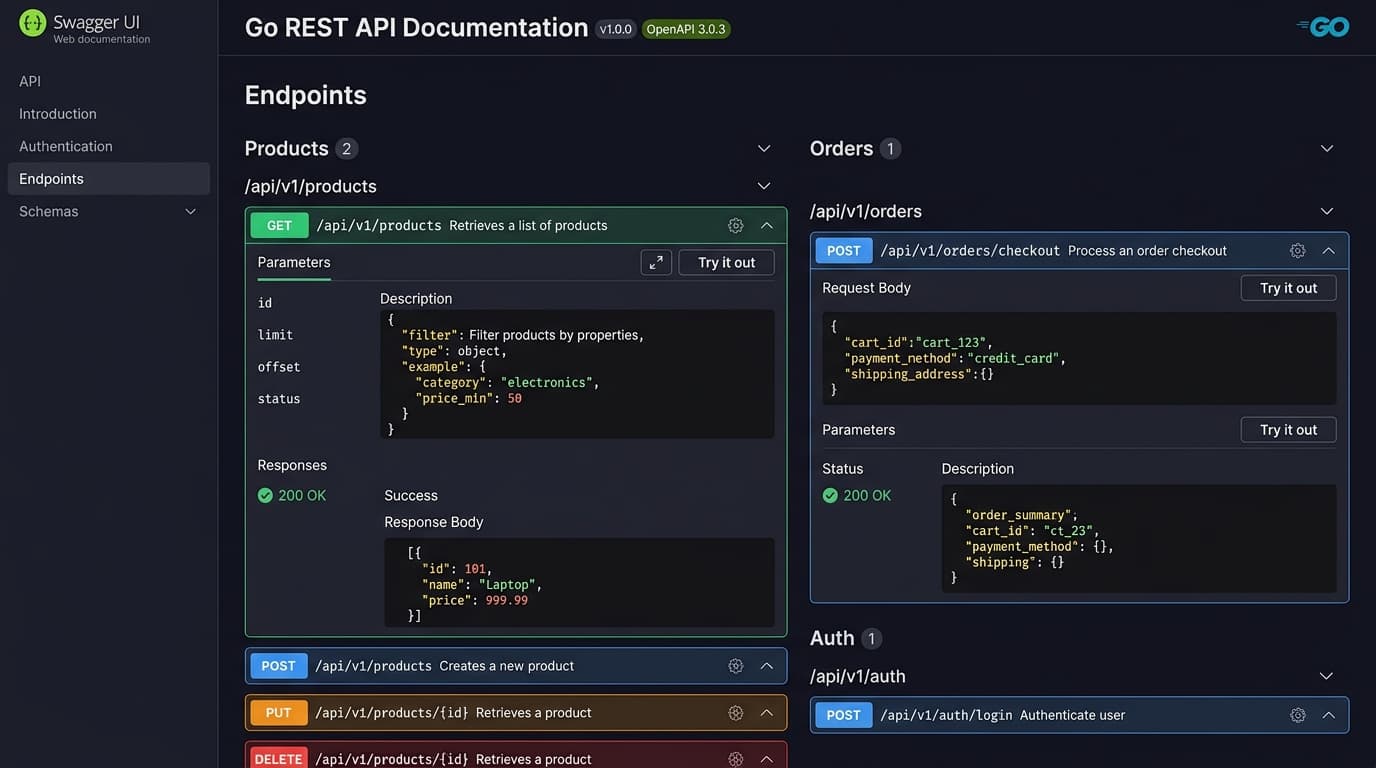Switch to the Parameters tab in GET products
The height and width of the screenshot is (768, 1376).
294,262
